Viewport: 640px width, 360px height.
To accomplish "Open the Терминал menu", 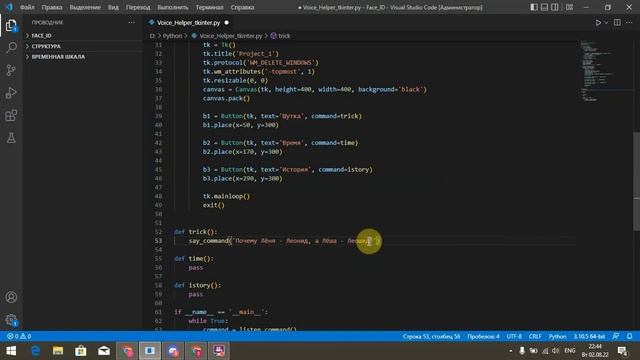I will [x=209, y=7].
